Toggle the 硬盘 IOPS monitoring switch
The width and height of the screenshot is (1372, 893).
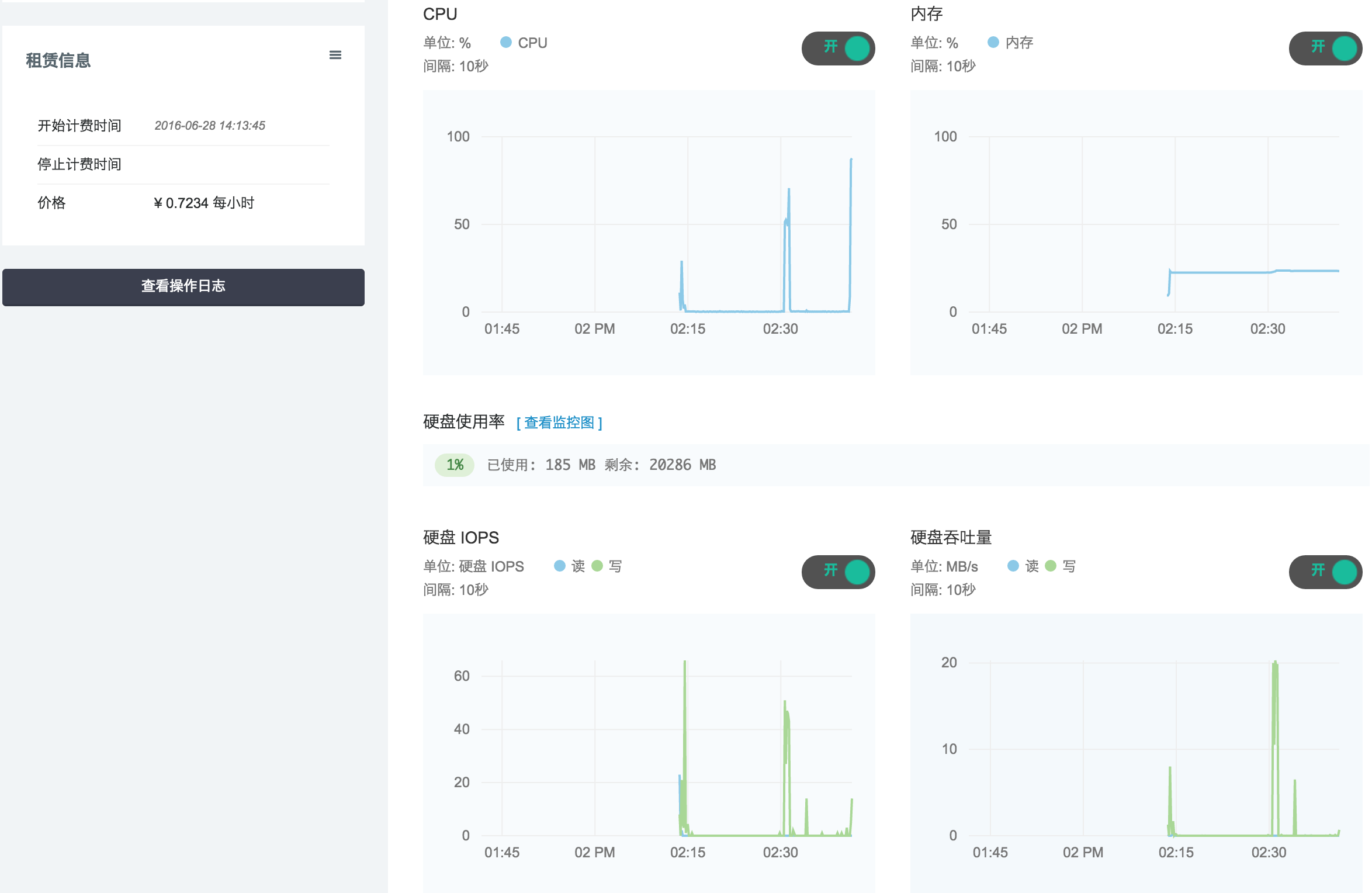click(838, 572)
